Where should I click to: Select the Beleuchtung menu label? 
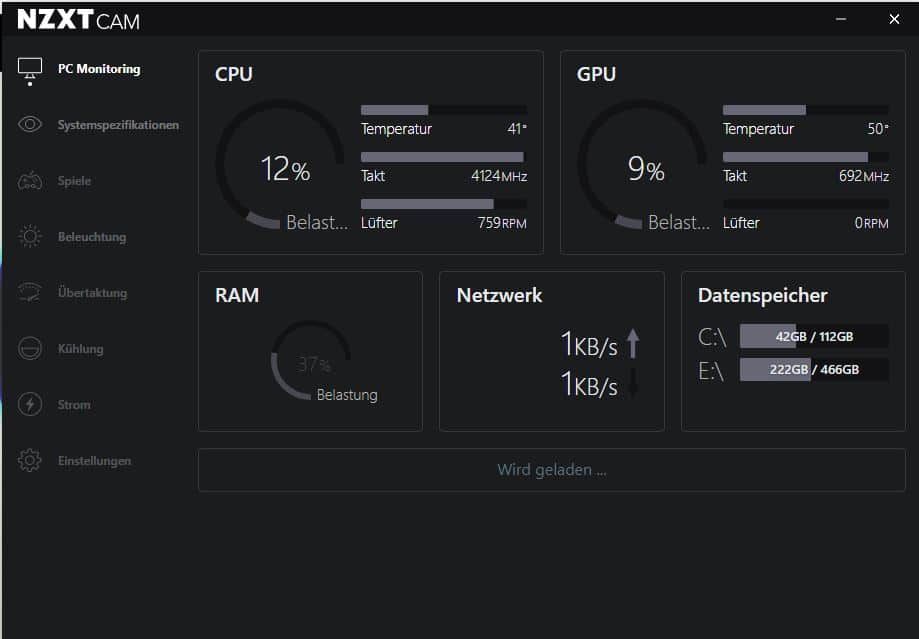[92, 237]
